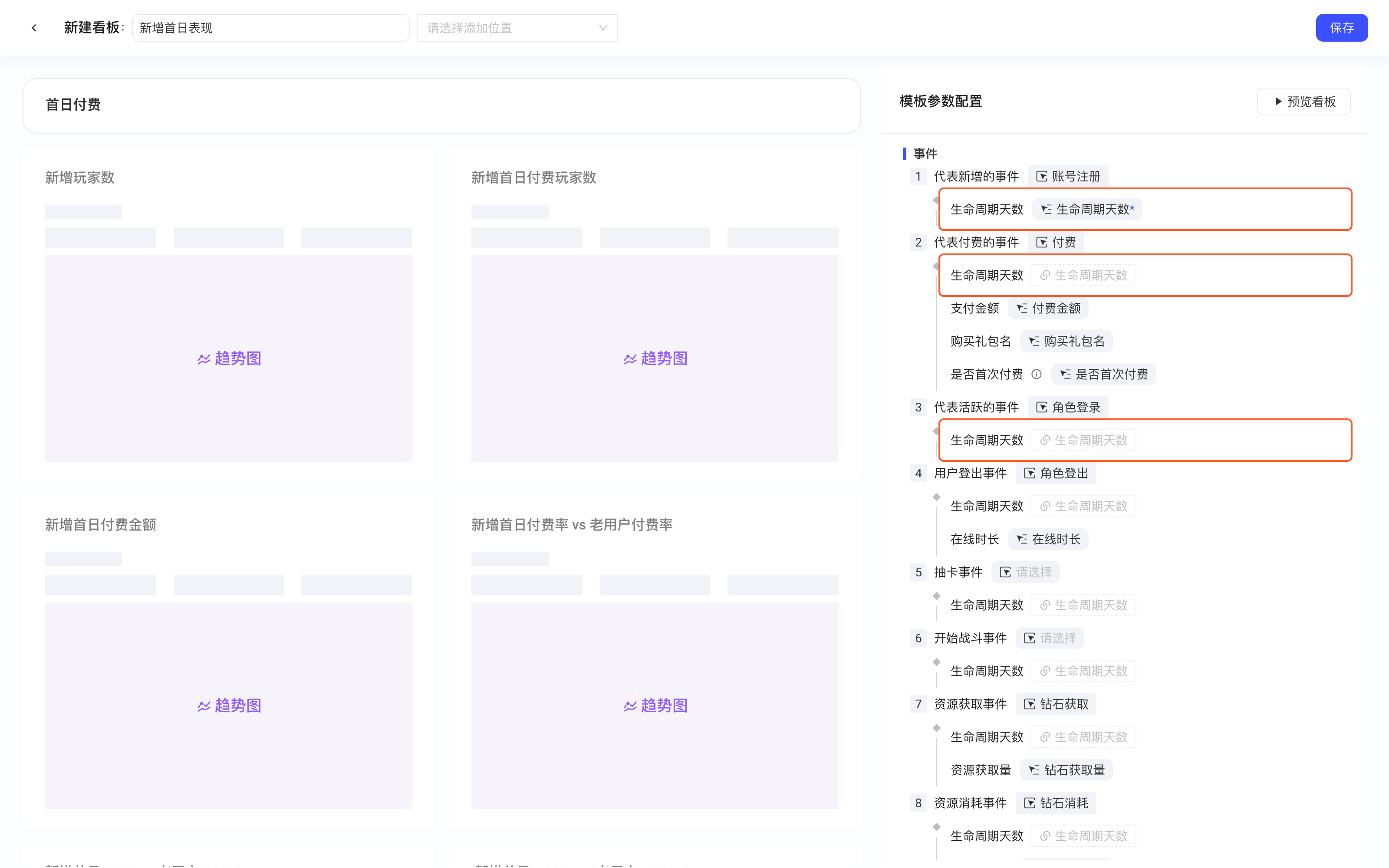The width and height of the screenshot is (1389, 868).
Task: Click linked 生命周期天数 under 资源消耗事件
Action: pyautogui.click(x=1083, y=836)
